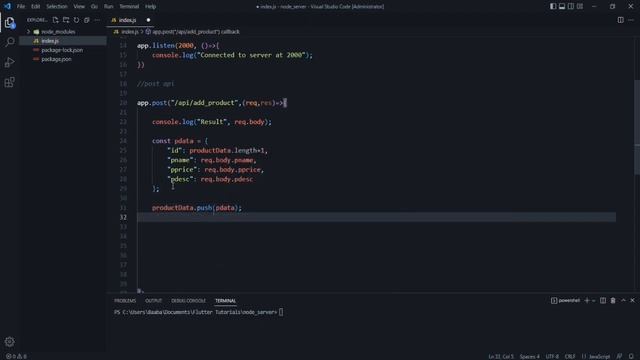Open the Customize Layout icon
The width and height of the screenshot is (640, 360).
point(580,6)
